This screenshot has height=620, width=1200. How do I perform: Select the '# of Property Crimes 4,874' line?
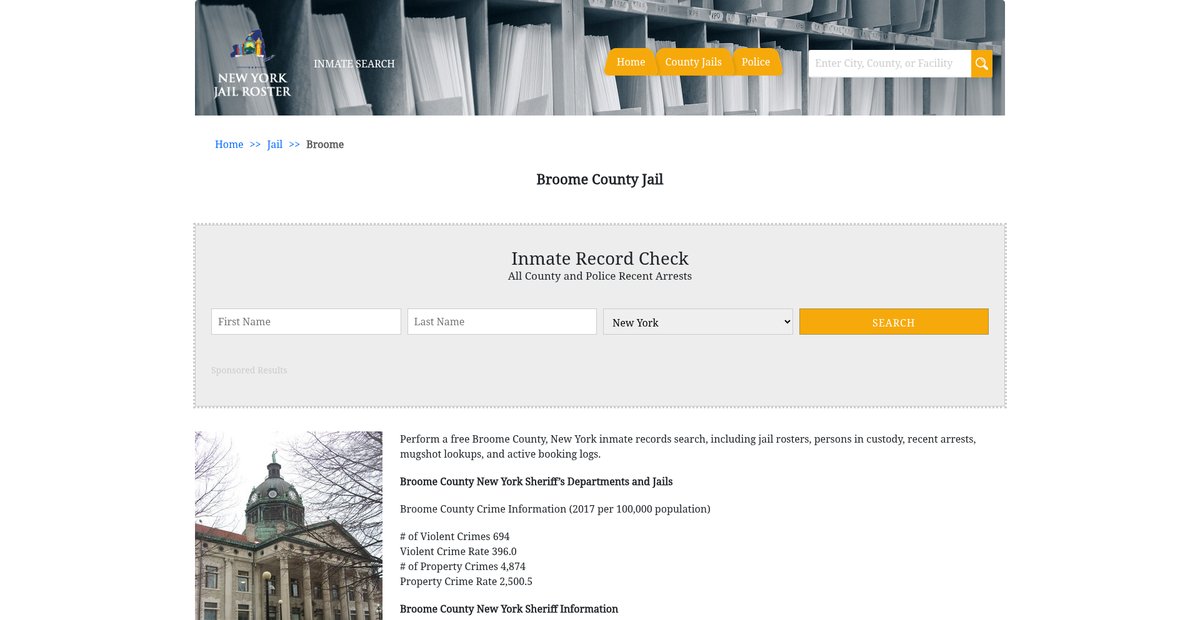(x=463, y=567)
